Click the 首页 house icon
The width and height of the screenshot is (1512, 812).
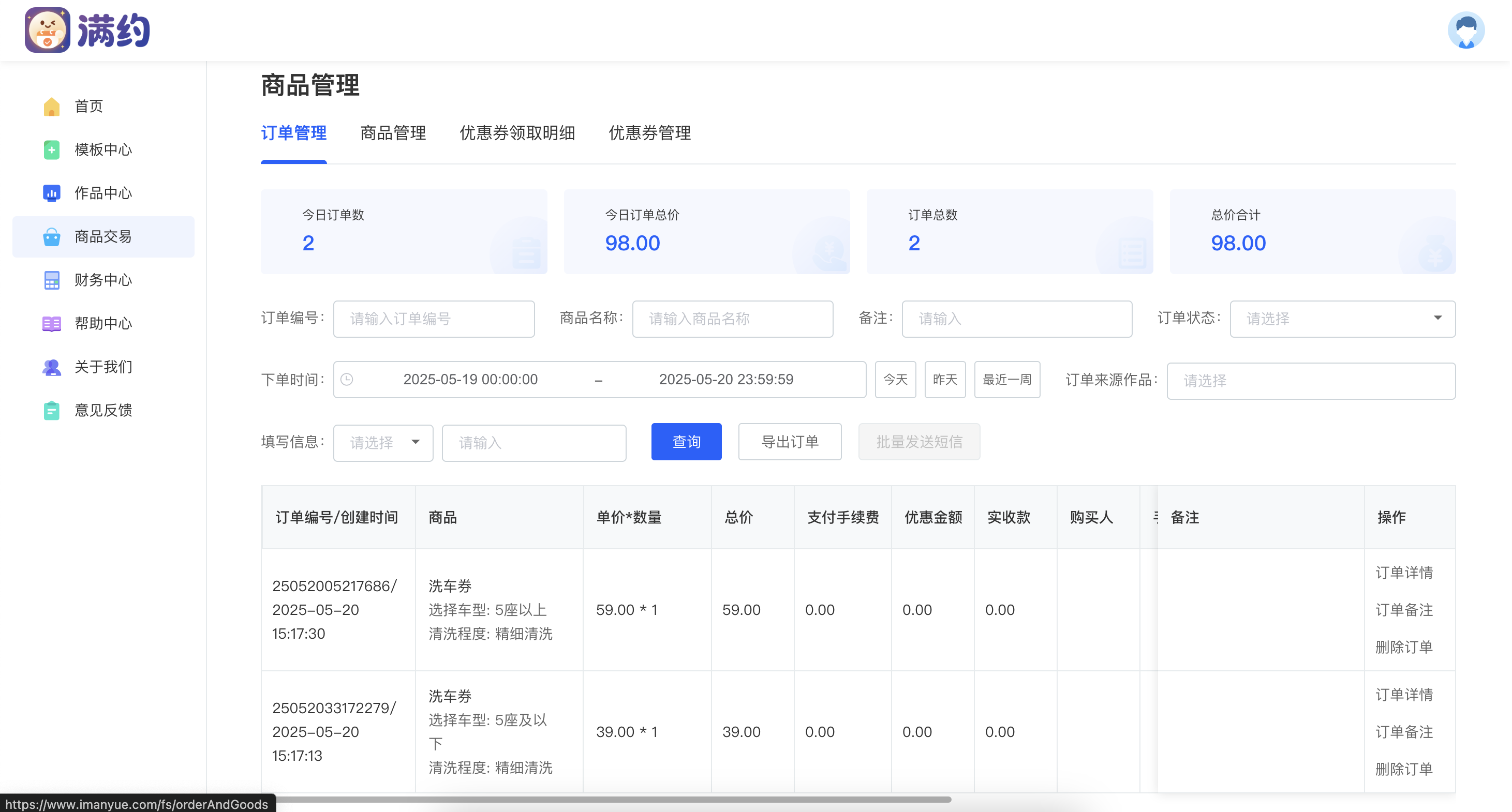coord(52,106)
